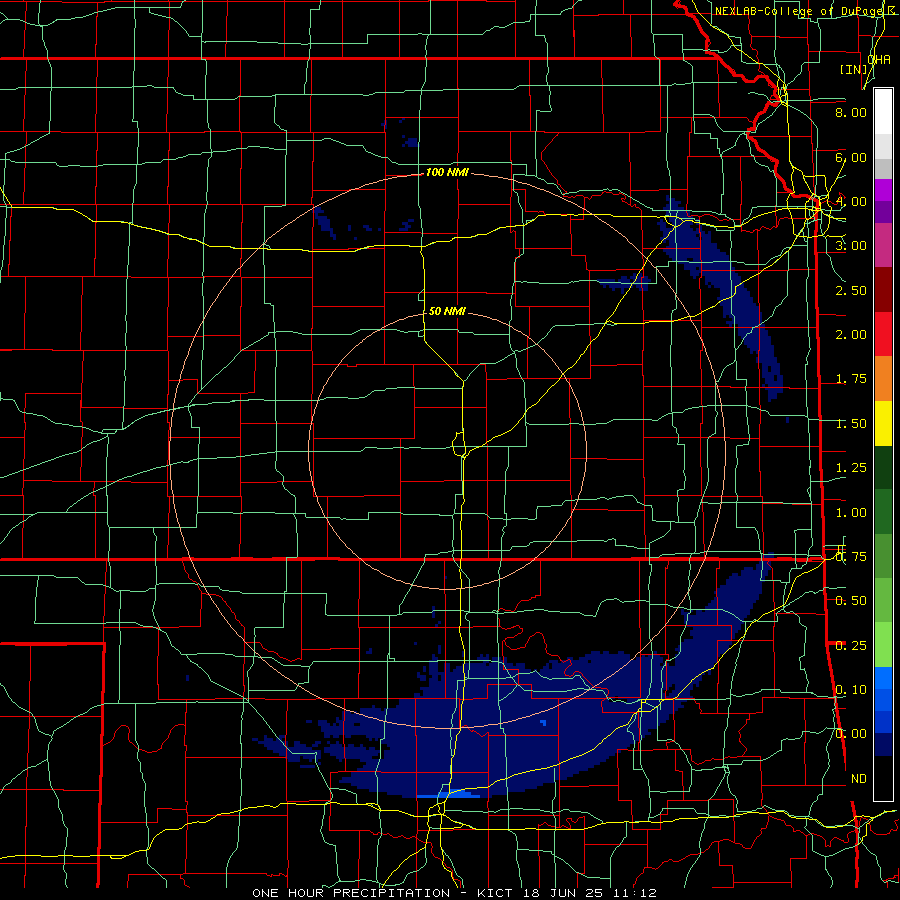Click the "50 NMI" range ring label

(x=447, y=311)
